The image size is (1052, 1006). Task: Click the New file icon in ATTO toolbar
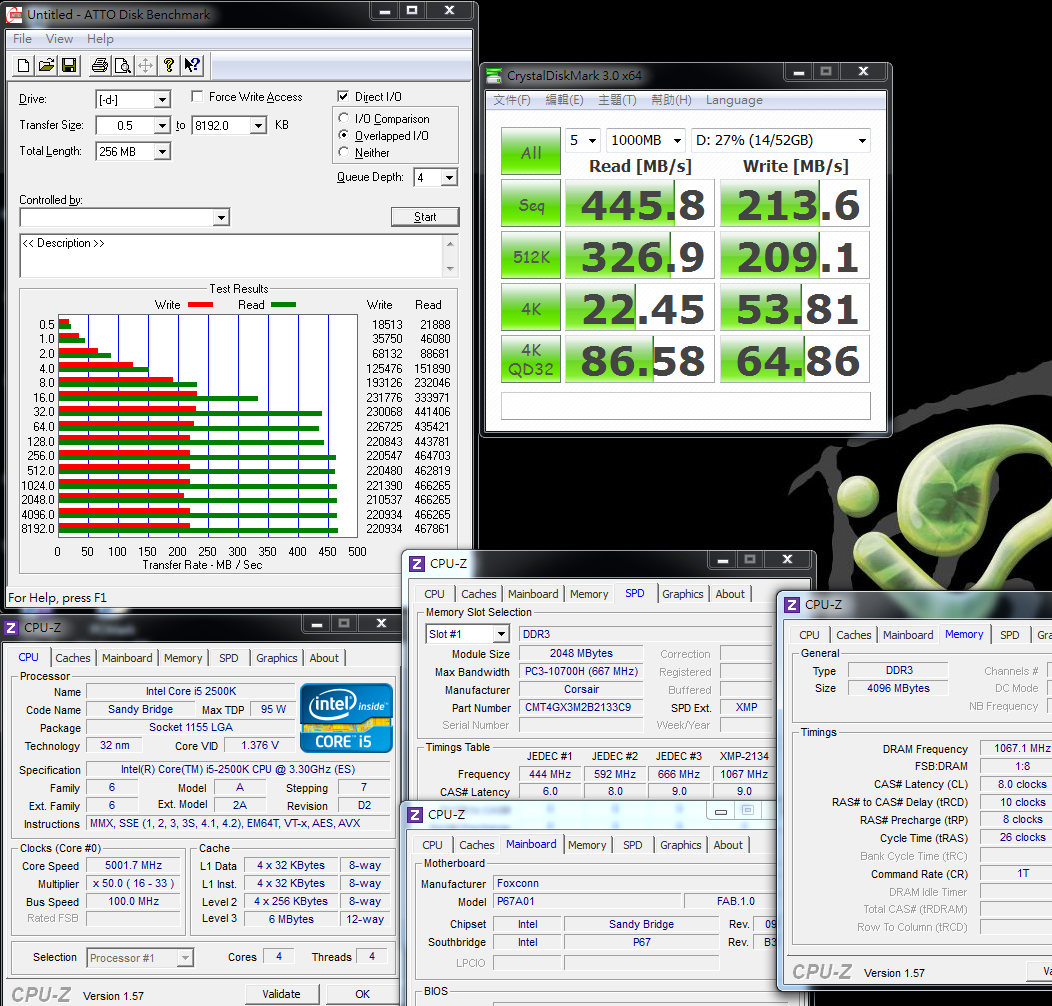[24, 66]
